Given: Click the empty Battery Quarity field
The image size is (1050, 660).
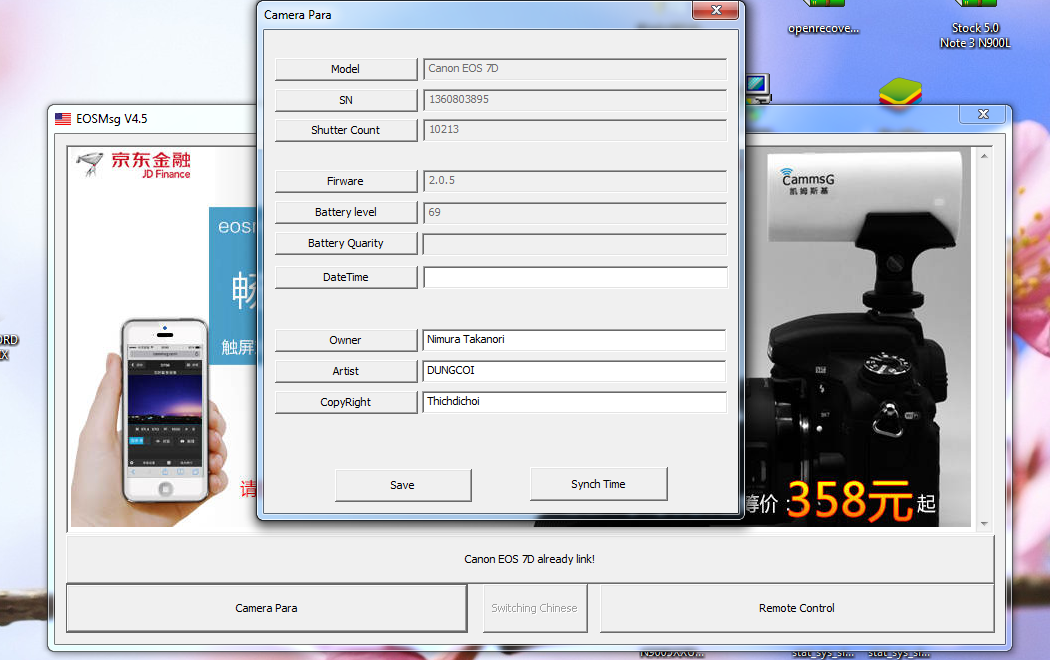Looking at the screenshot, I should 575,244.
